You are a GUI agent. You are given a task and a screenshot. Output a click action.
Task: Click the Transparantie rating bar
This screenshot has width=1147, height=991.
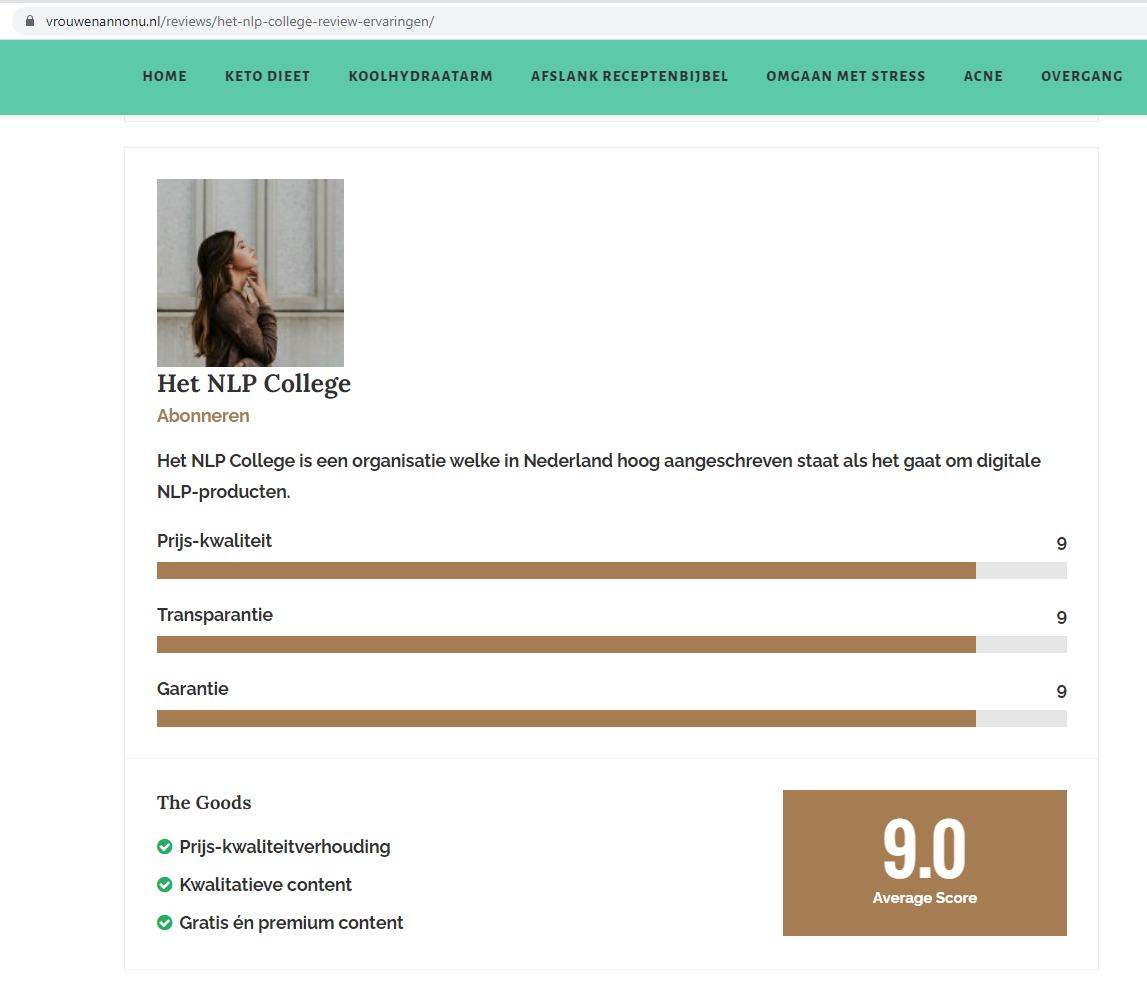point(611,644)
